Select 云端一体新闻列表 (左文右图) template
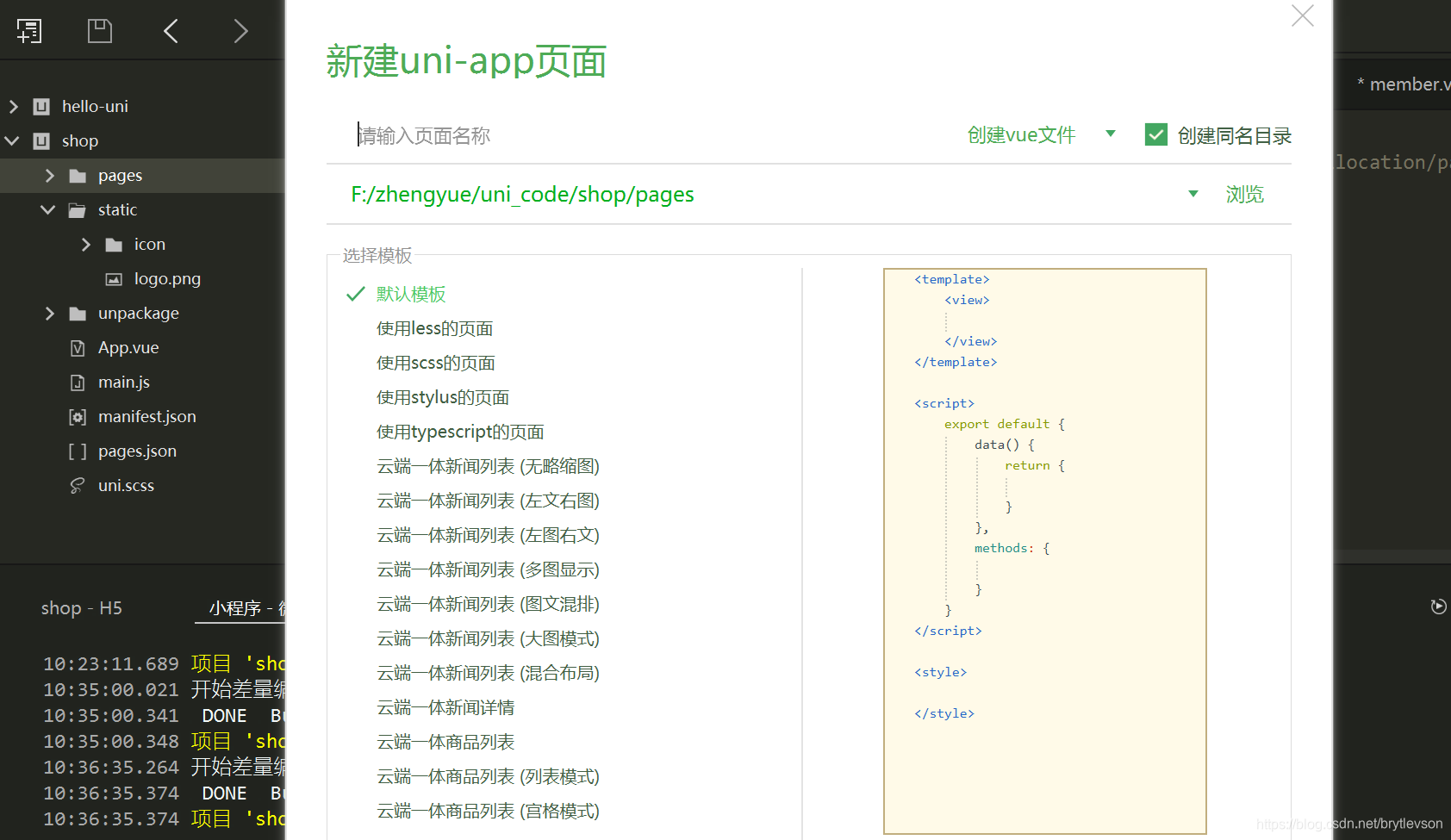The width and height of the screenshot is (1451, 840). point(488,501)
